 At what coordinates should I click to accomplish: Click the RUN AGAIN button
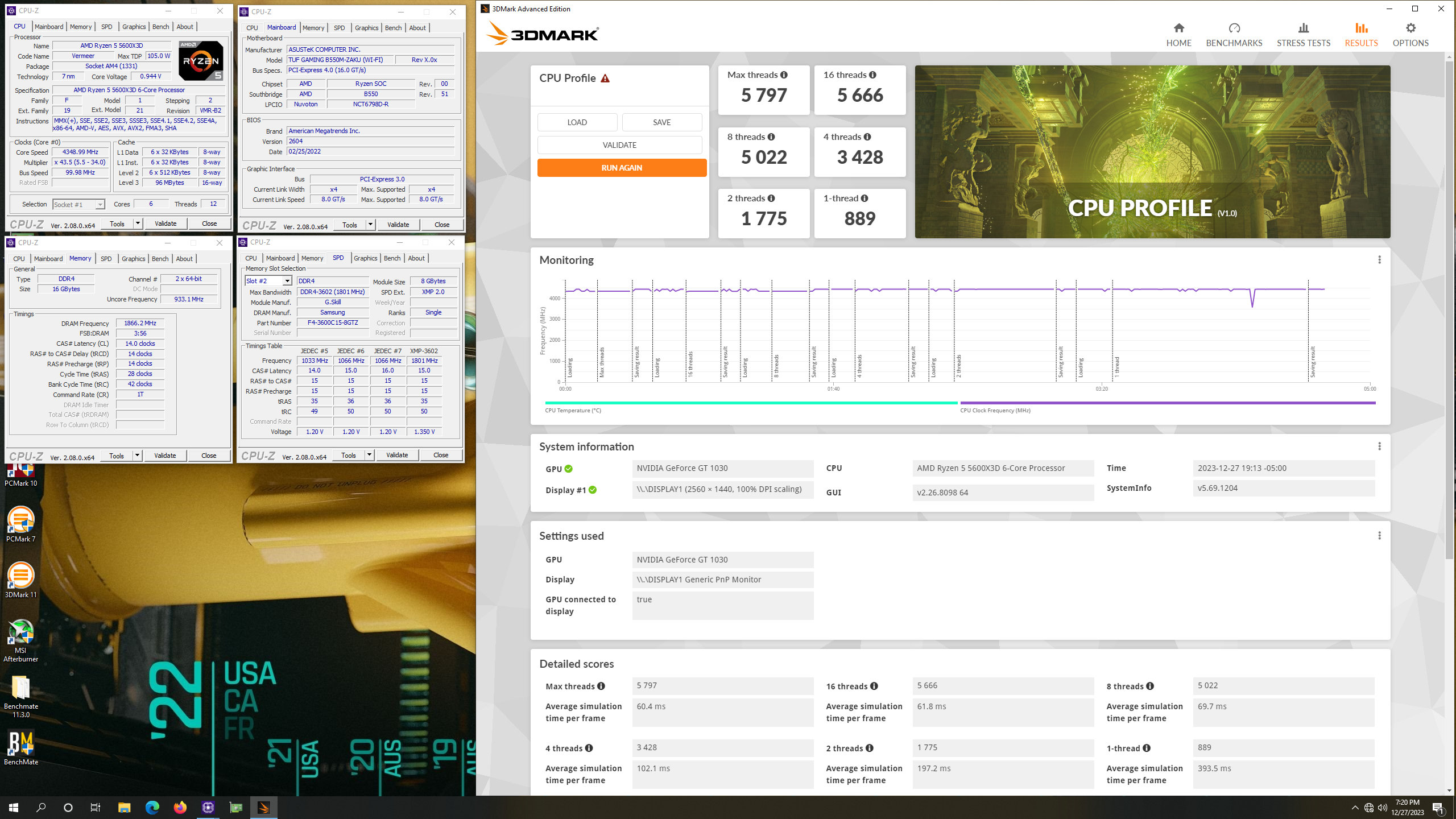(x=622, y=168)
